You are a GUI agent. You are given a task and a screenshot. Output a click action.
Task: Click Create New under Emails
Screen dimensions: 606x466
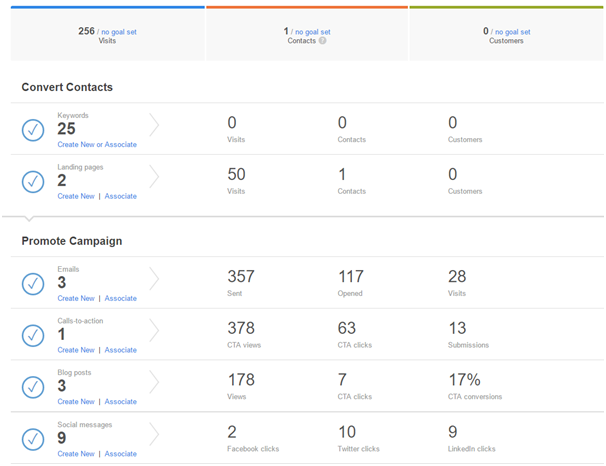76,298
